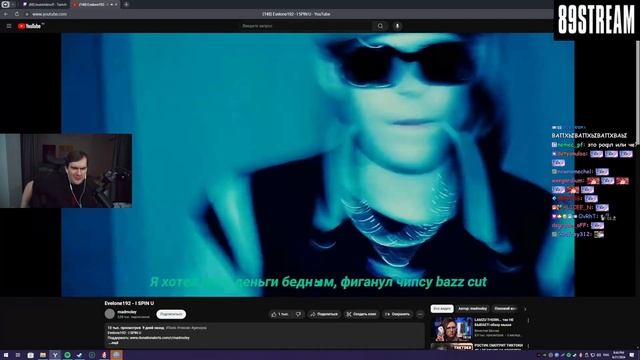Click the www.youtube.com address bar
This screenshot has height=360, width=640.
point(50,14)
